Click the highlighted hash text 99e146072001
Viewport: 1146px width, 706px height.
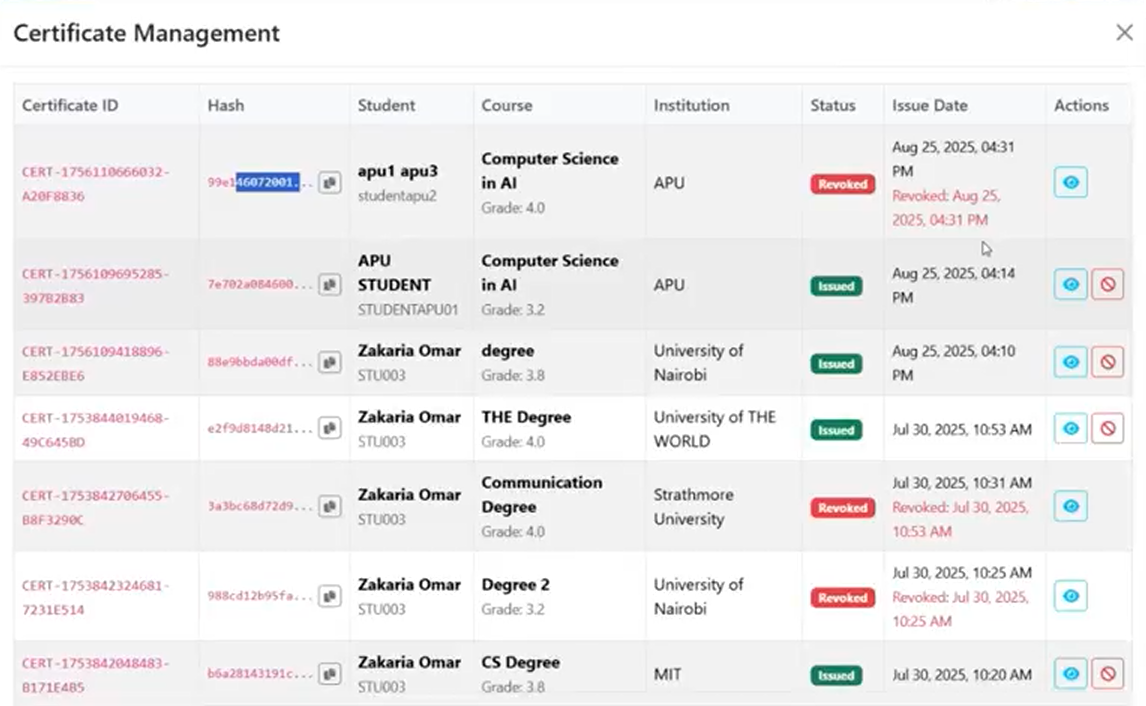click(260, 182)
